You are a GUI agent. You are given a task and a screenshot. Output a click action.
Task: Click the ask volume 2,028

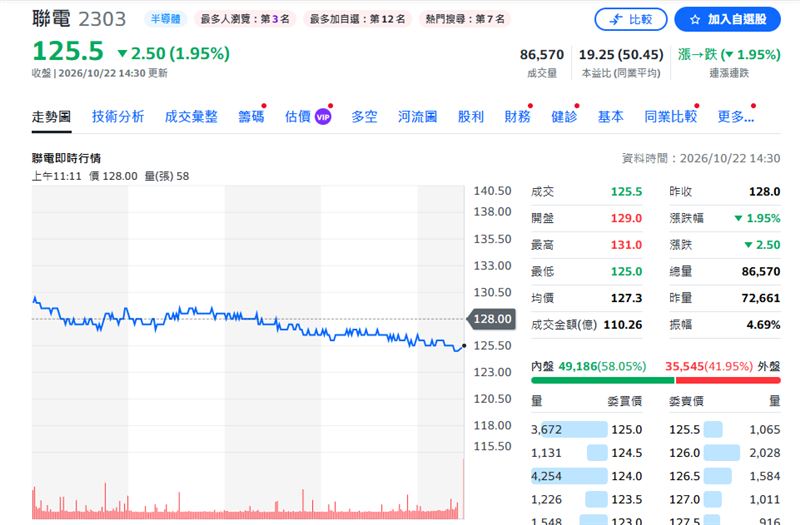(x=765, y=453)
